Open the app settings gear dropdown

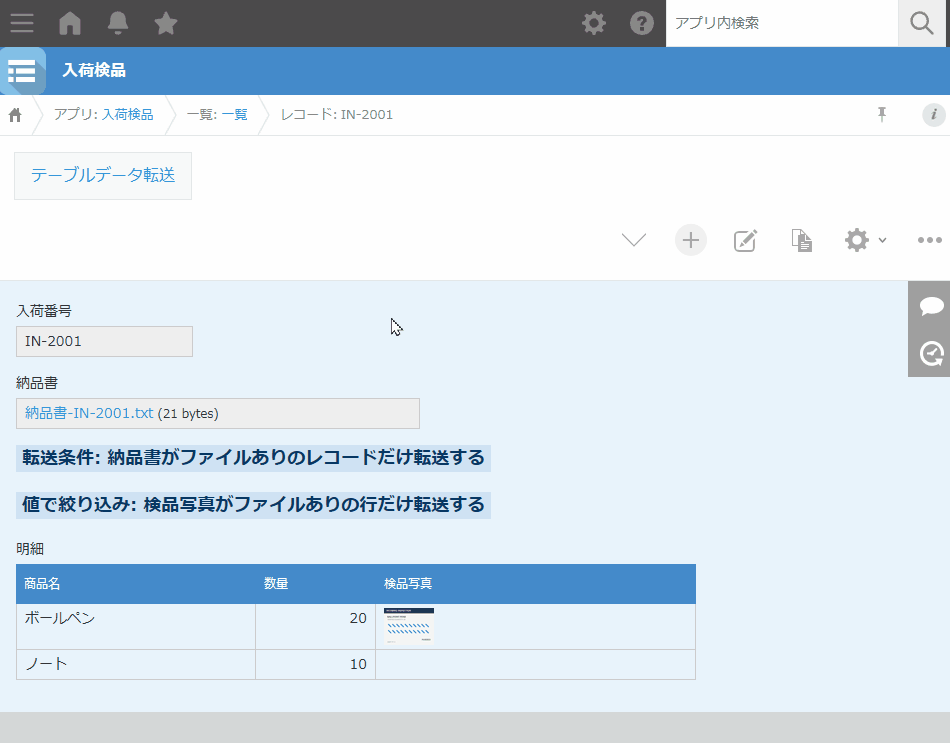[865, 240]
